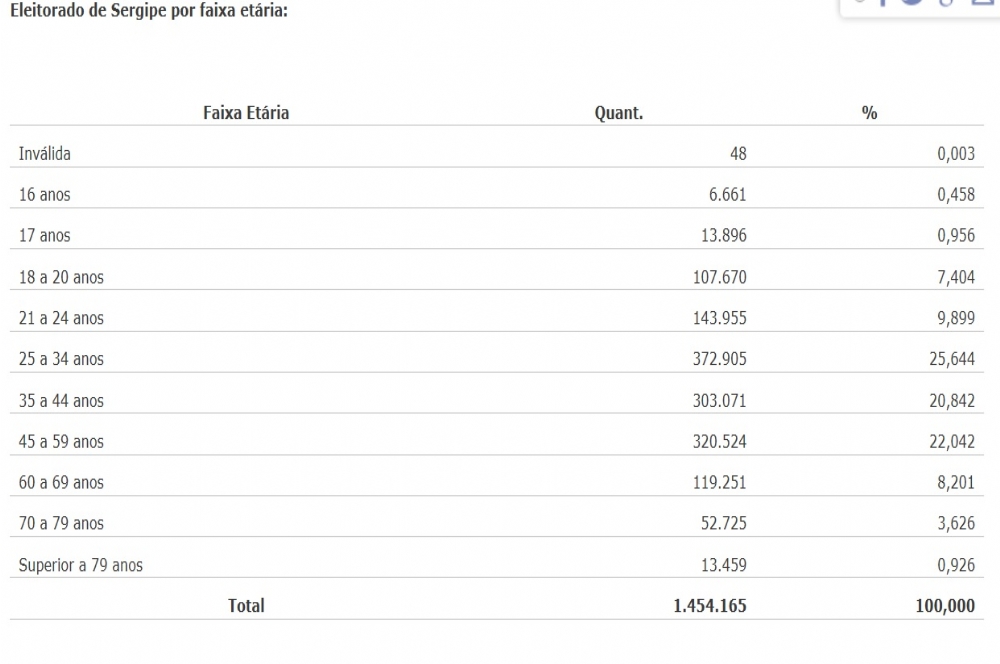1000x664 pixels.
Task: Click quantity value 372.905
Action: (x=719, y=359)
